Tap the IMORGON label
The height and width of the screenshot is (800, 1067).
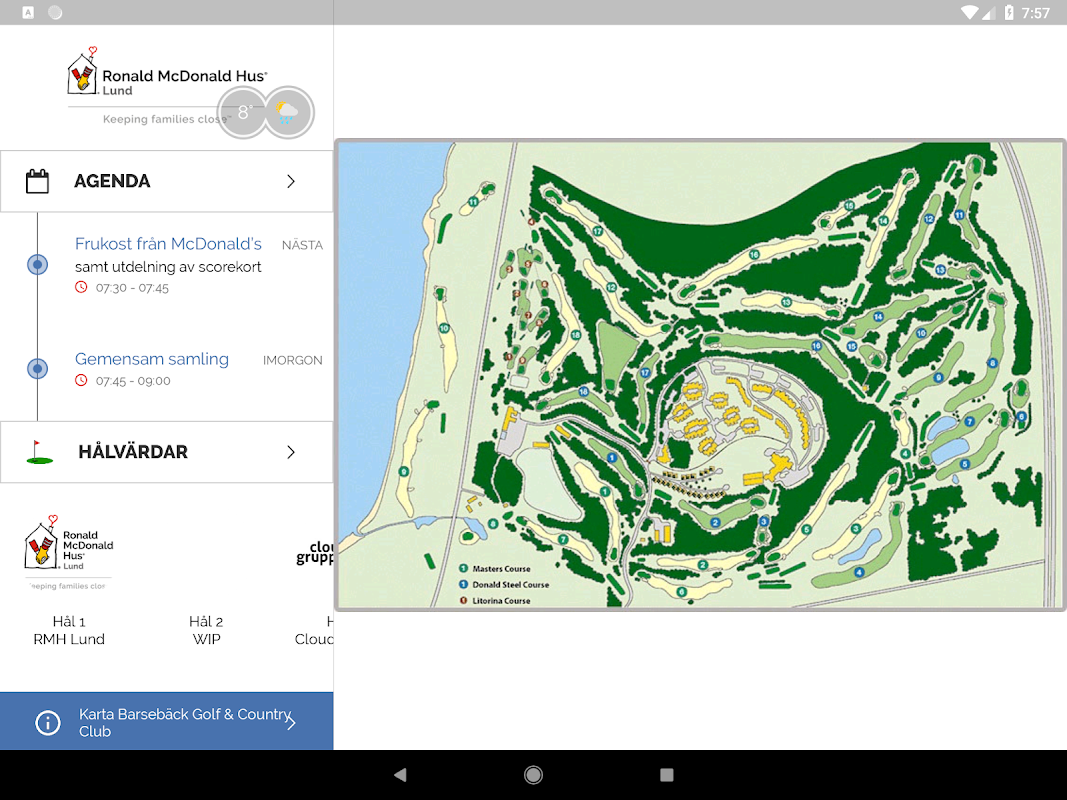[x=293, y=360]
